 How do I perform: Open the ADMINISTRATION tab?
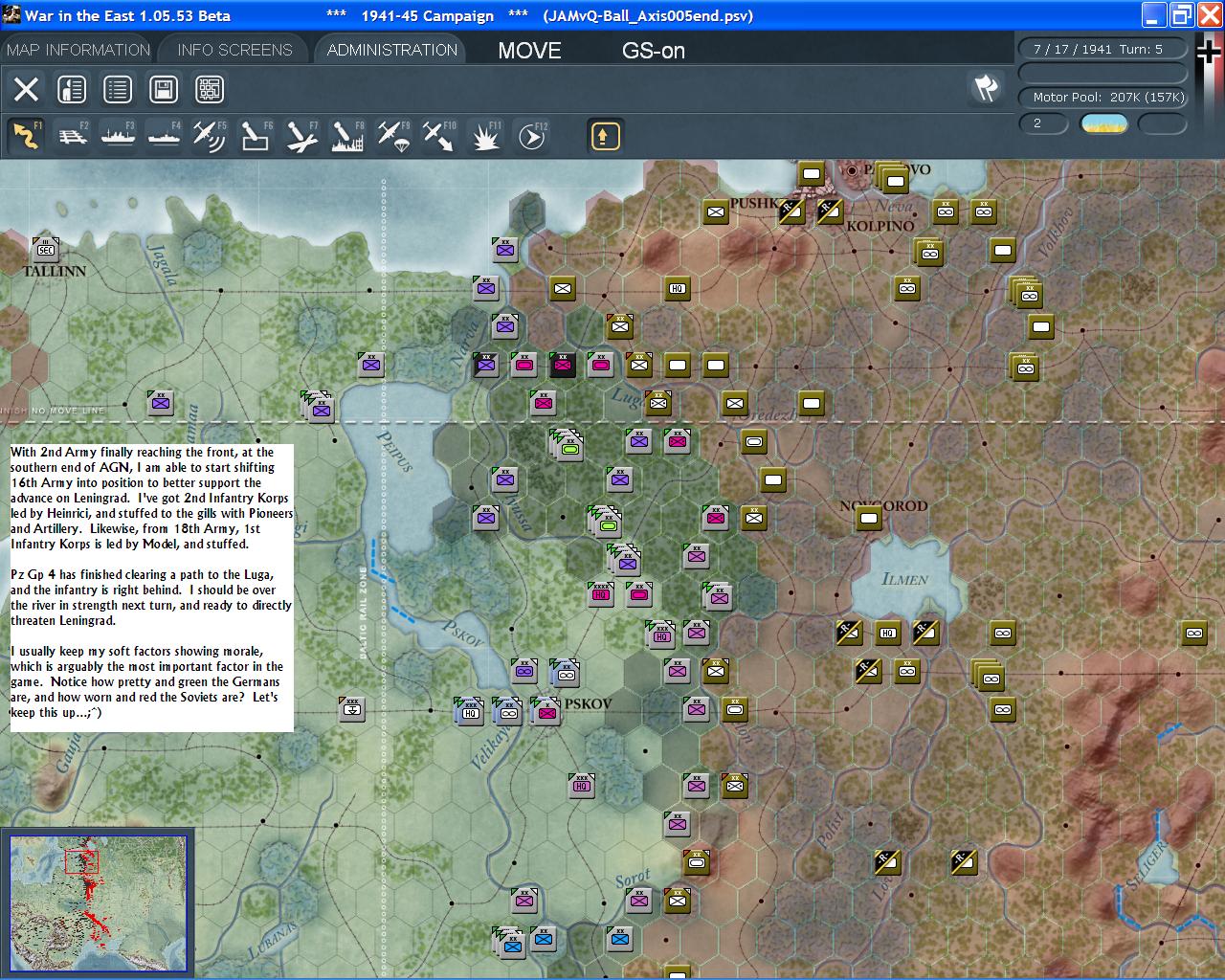[x=391, y=50]
